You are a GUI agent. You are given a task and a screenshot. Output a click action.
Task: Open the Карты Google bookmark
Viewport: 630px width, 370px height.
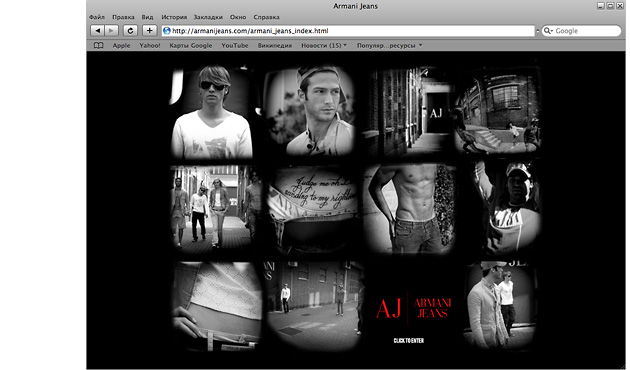pos(190,45)
